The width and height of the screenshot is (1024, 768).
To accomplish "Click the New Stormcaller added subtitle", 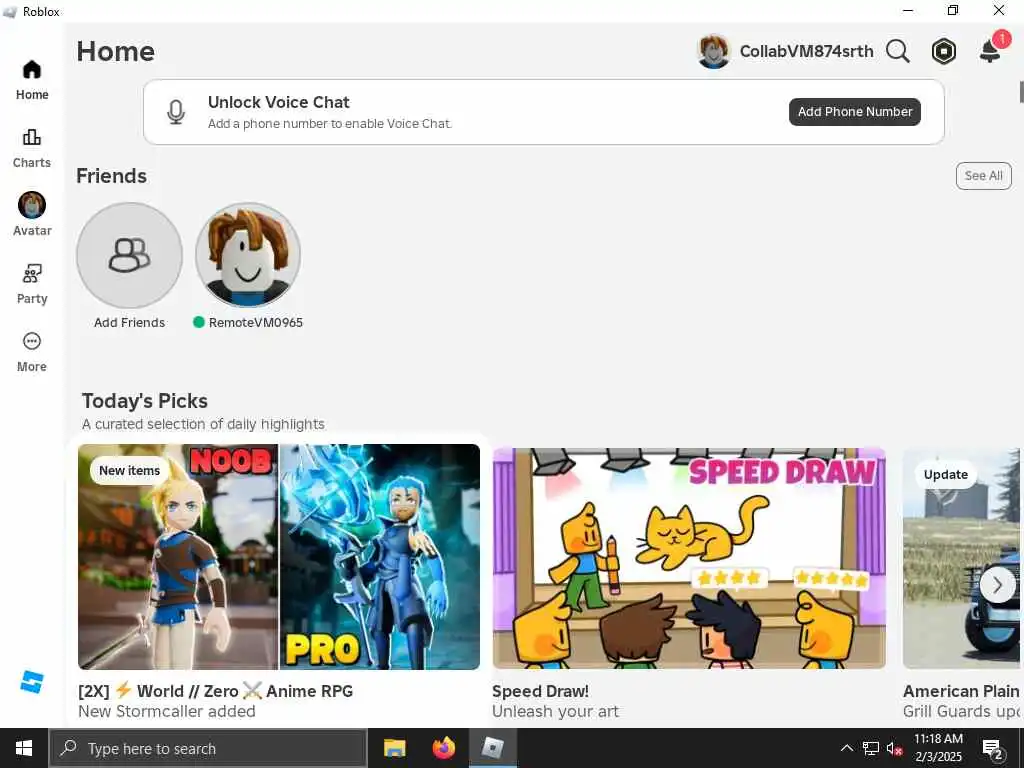I will pos(167,711).
